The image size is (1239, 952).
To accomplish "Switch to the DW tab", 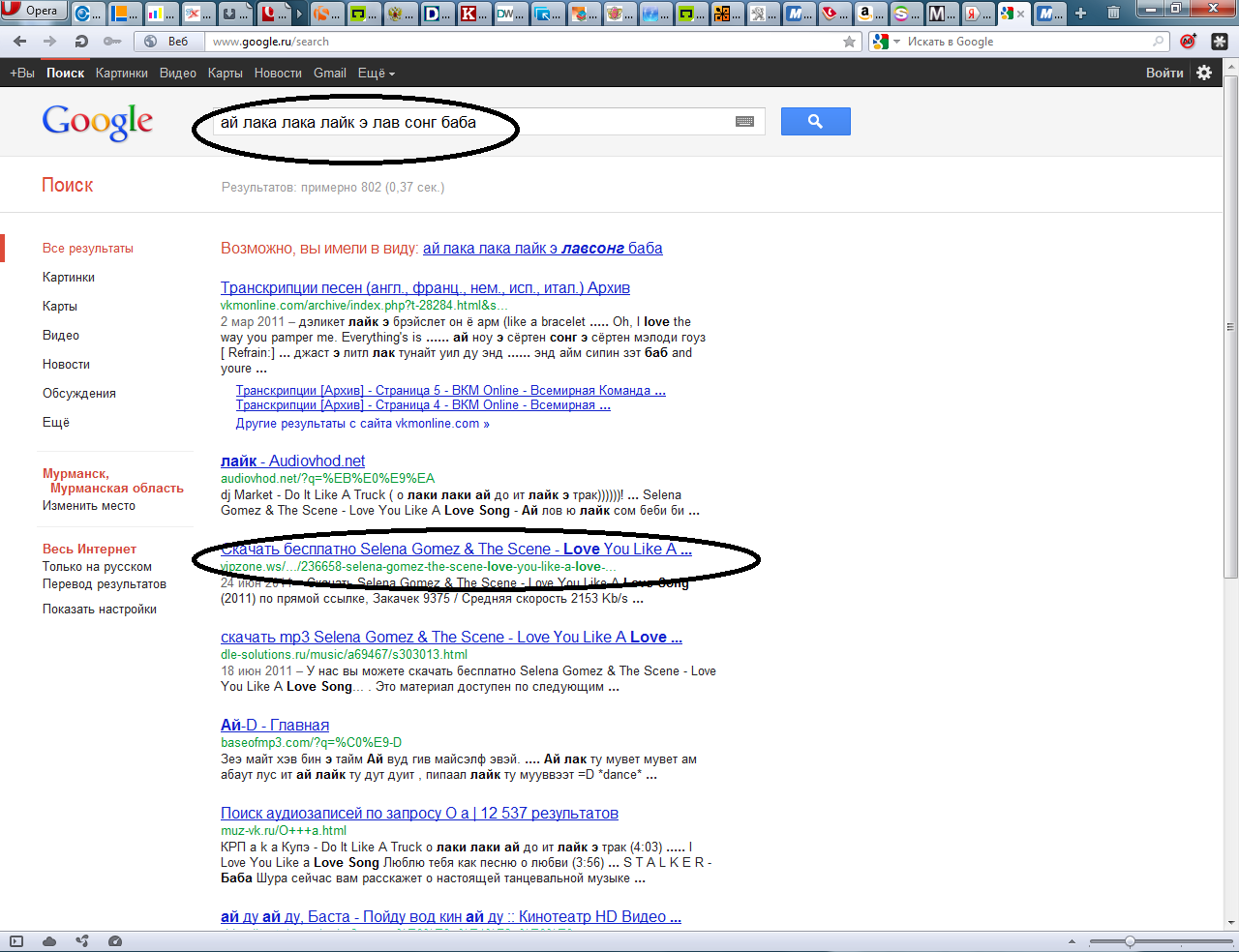I will [x=510, y=14].
